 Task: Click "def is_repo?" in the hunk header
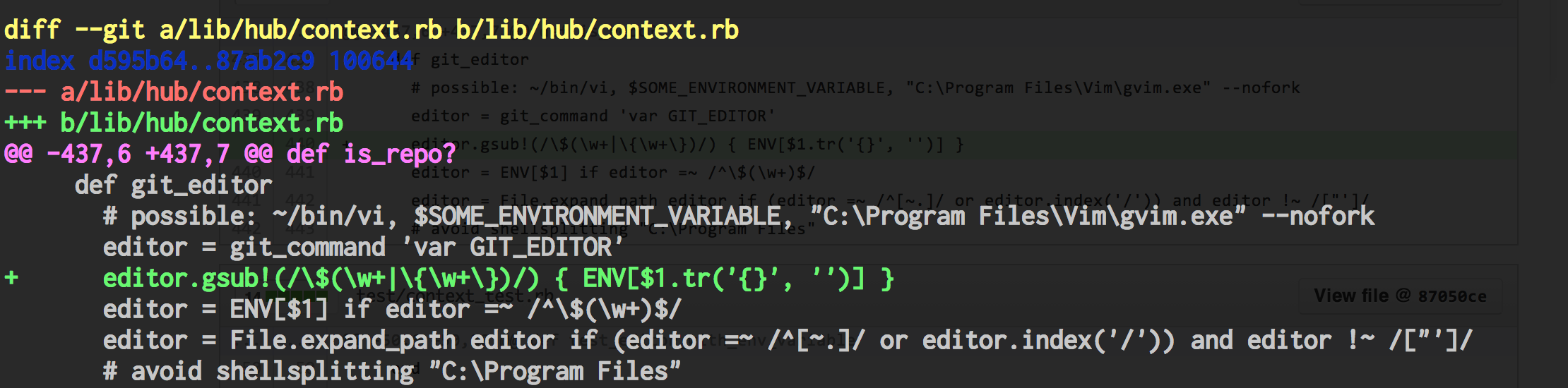click(371, 154)
